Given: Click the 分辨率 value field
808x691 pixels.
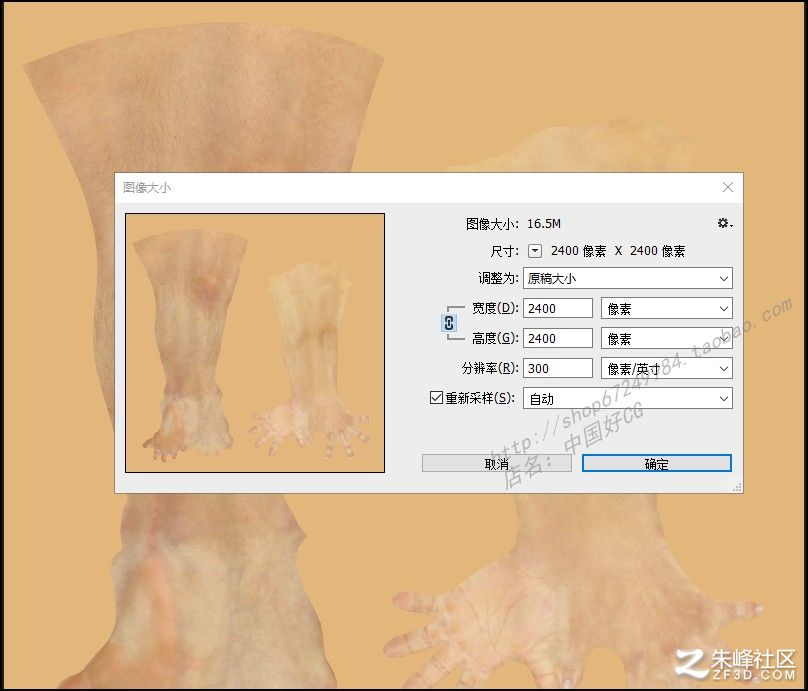Looking at the screenshot, I should 558,368.
